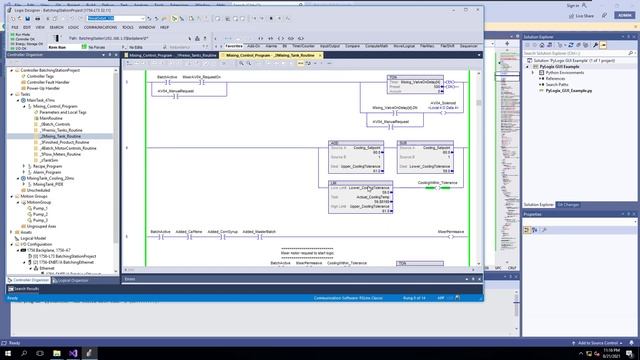Open Task View on the taskbar
This screenshot has height=360, width=640.
40,353
